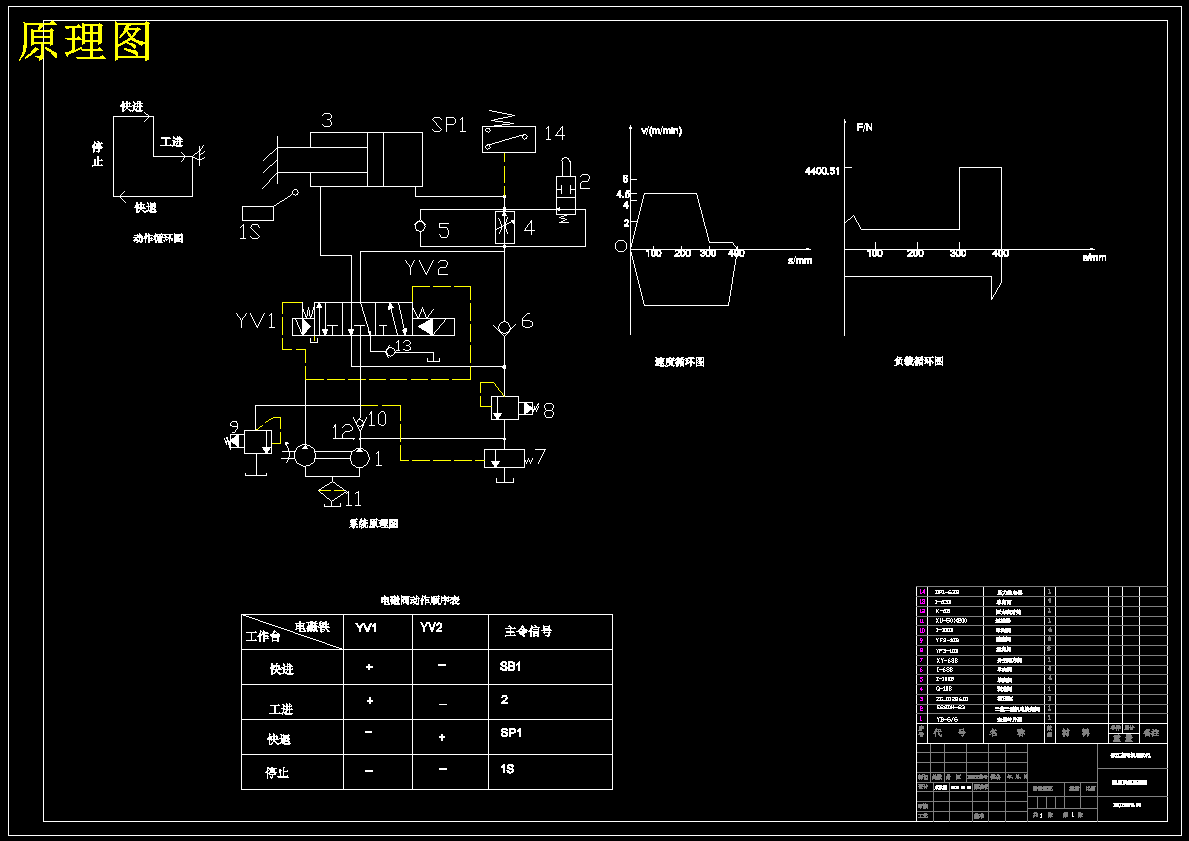Viewport: 1189px width, 841px height.
Task: Click the 名称 header in the title block
Action: (1007, 733)
